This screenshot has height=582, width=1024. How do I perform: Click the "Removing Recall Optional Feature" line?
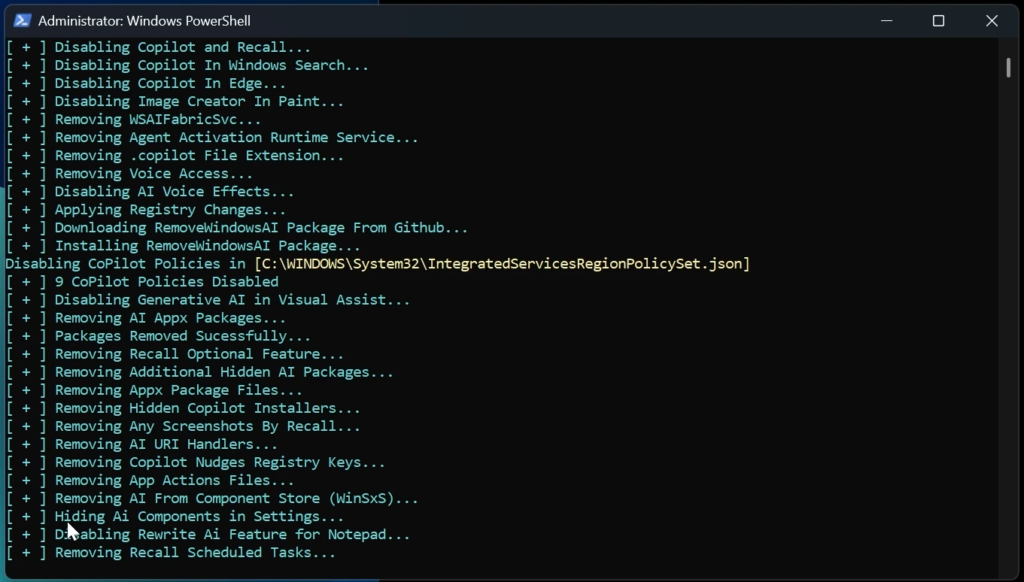[x=198, y=354]
